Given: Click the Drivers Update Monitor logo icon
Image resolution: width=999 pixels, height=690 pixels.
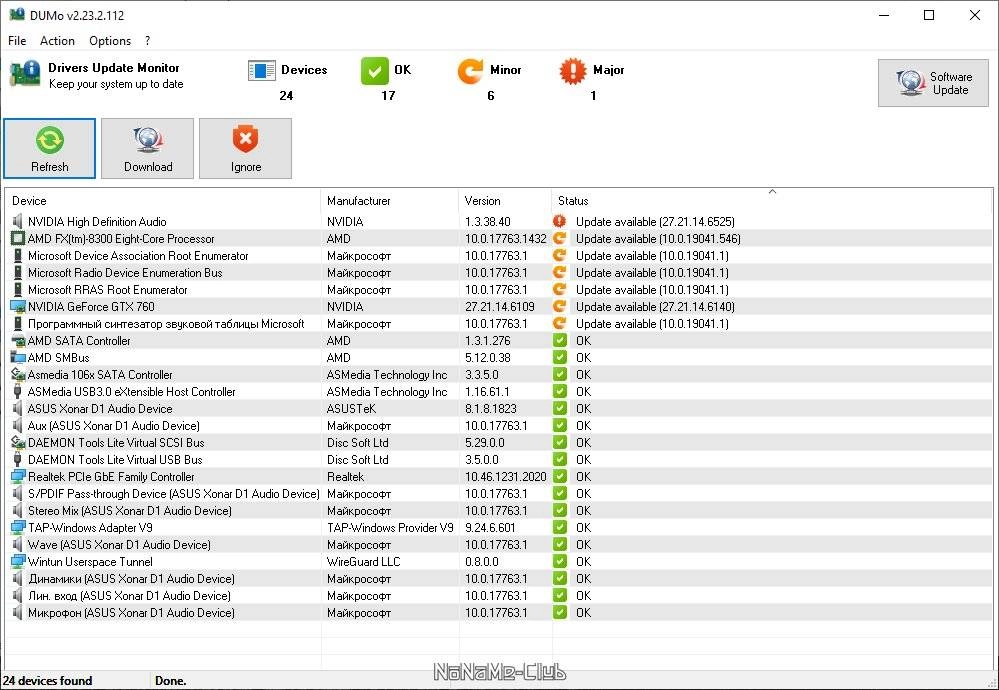Looking at the screenshot, I should 25,73.
